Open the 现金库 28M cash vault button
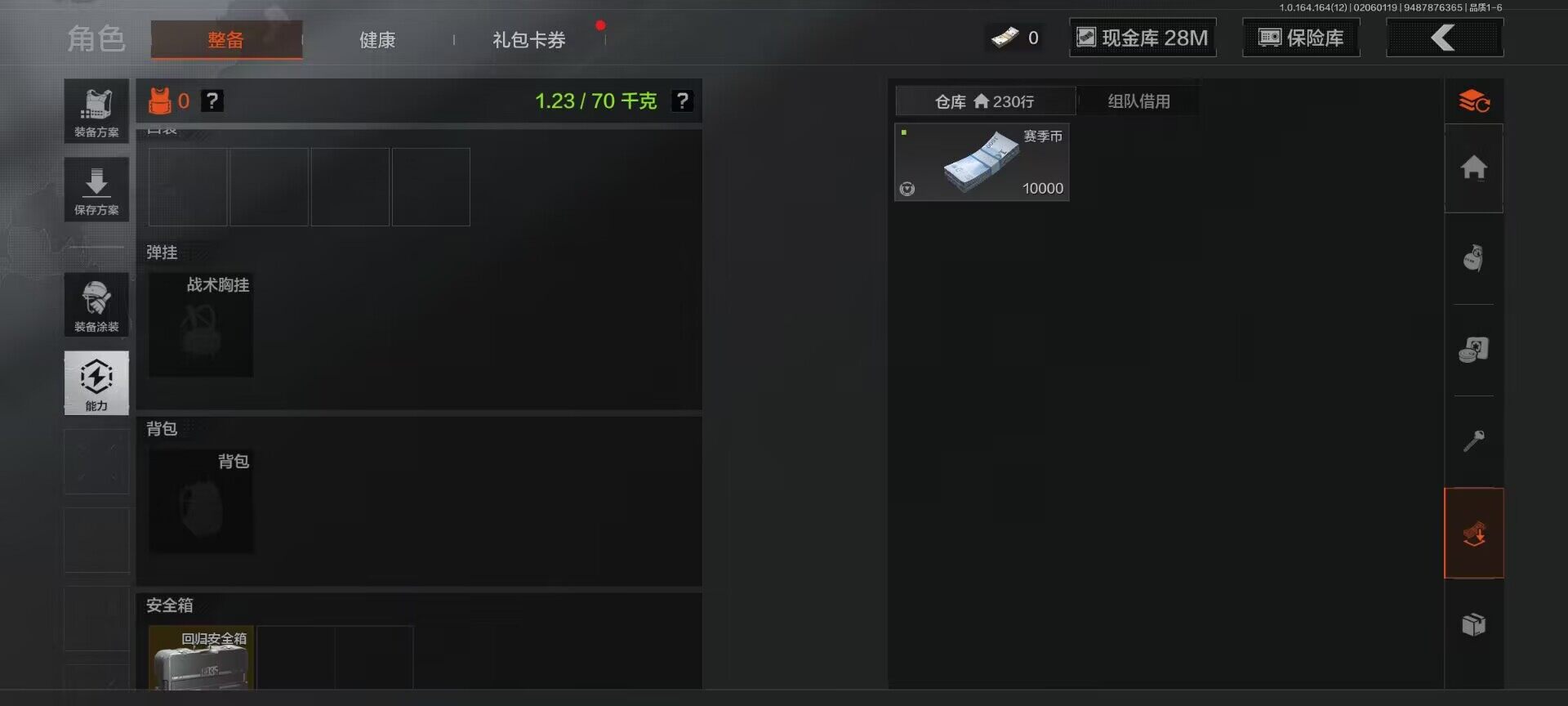This screenshot has width=1568, height=706. pos(1143,38)
